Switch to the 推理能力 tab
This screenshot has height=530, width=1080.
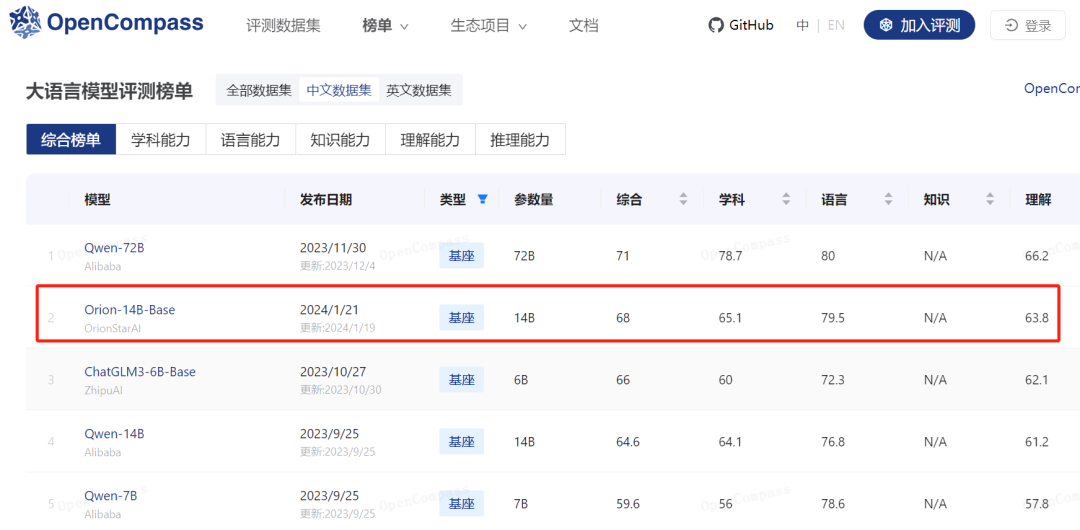(x=520, y=139)
